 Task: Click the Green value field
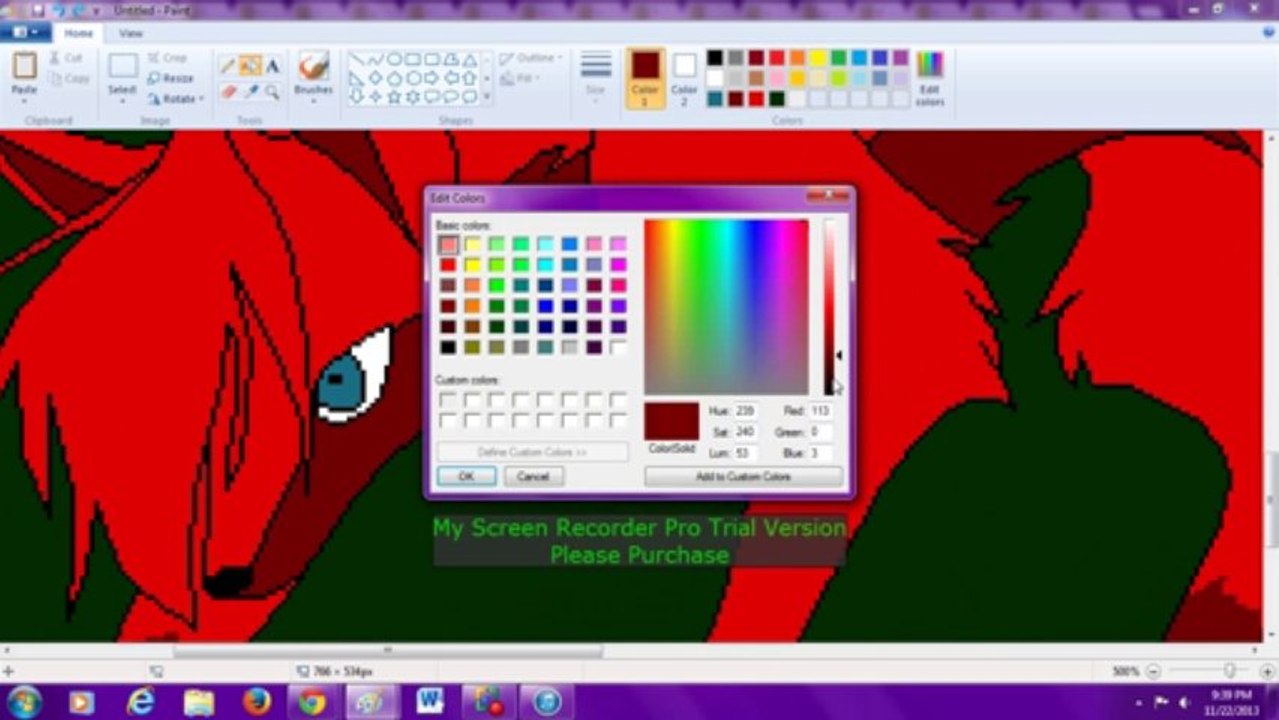coord(821,432)
